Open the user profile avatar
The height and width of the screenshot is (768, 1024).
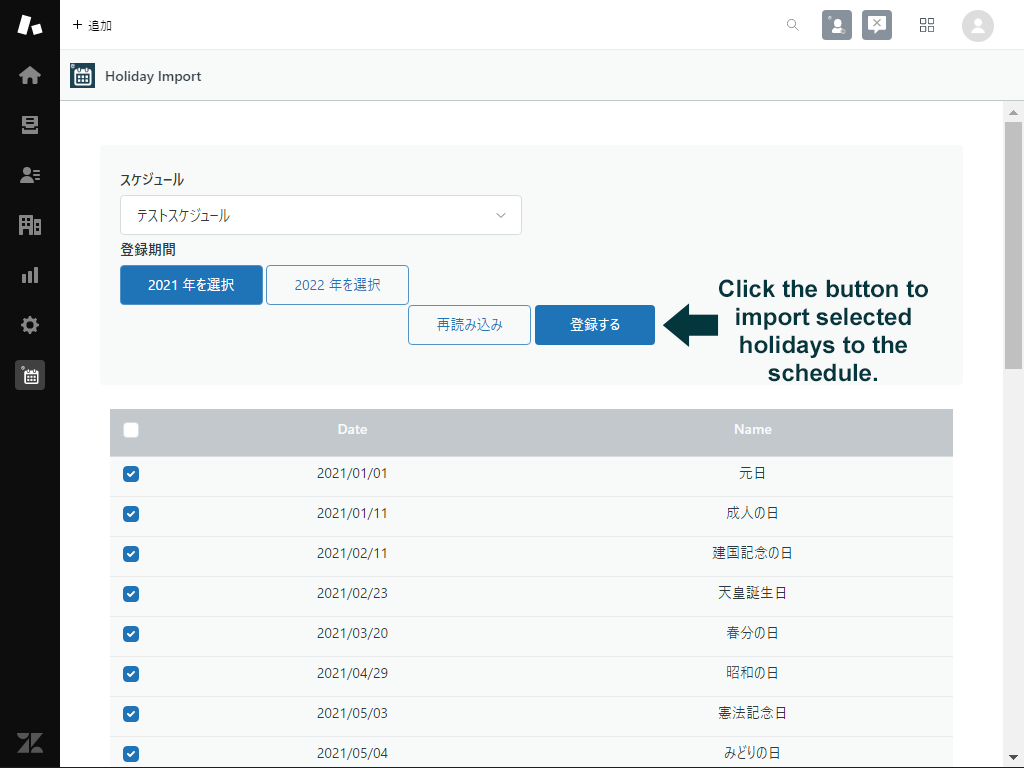coord(977,25)
